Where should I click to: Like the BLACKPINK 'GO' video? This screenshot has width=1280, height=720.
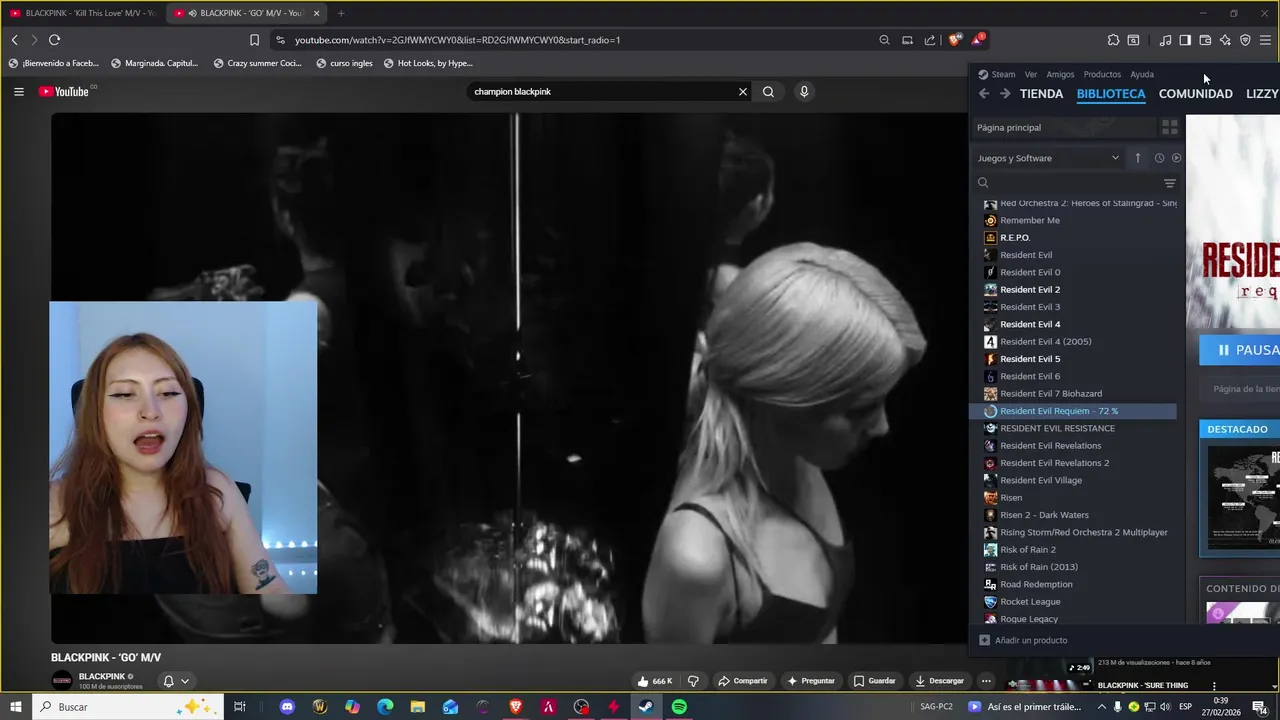[654, 681]
